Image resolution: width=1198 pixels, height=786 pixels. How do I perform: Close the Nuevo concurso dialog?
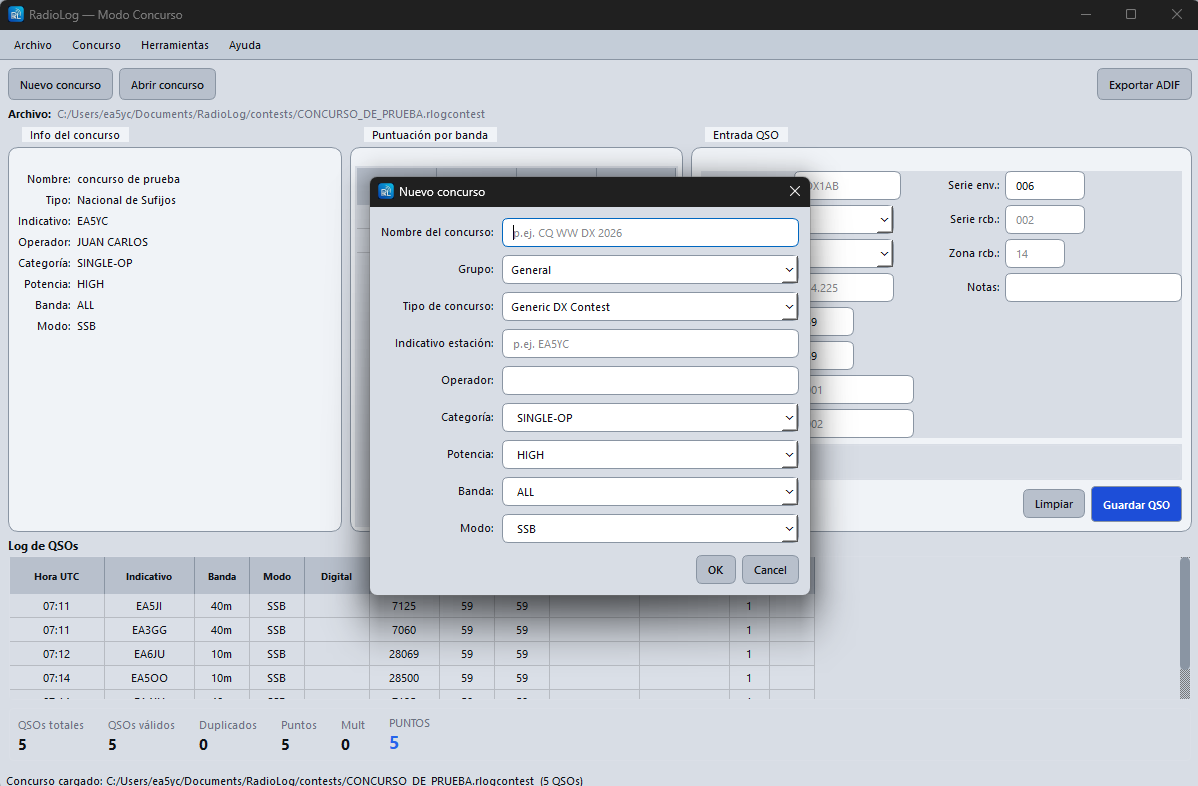(795, 192)
